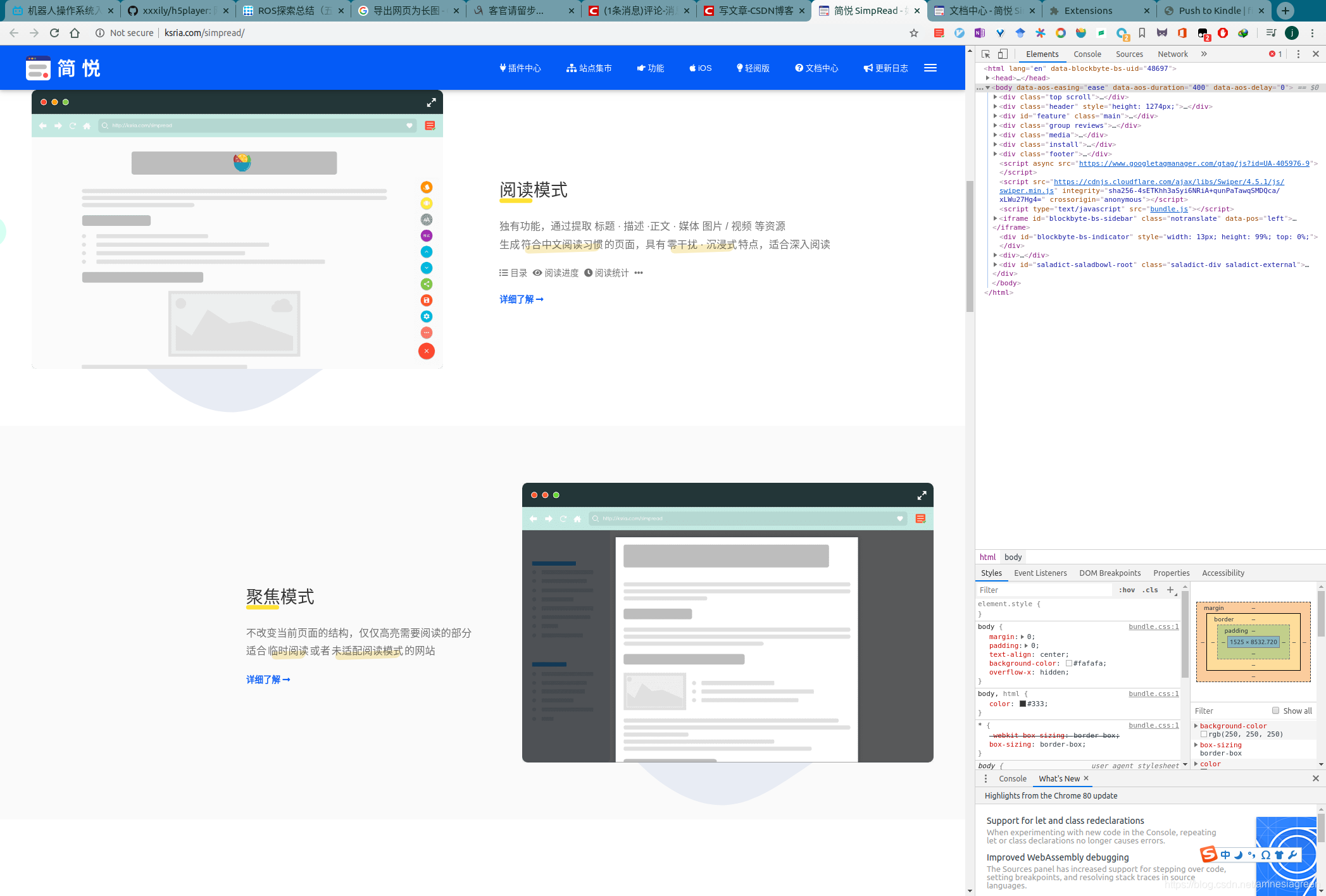The image size is (1326, 896).
Task: Open the OneNote clipper extension
Action: (x=980, y=33)
